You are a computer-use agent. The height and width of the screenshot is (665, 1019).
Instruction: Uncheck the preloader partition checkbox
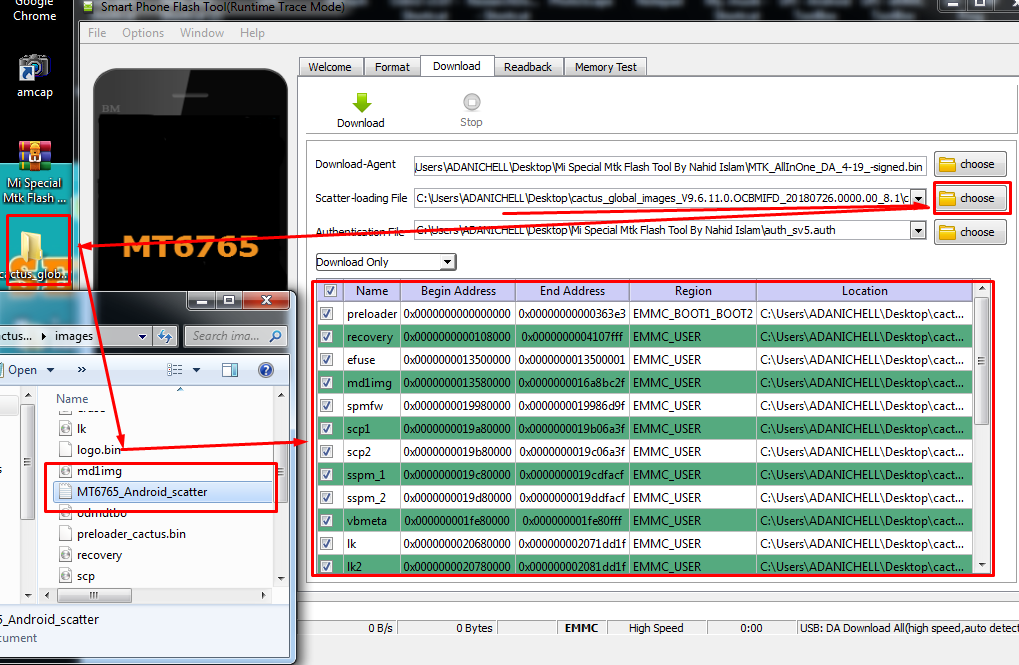(x=326, y=314)
